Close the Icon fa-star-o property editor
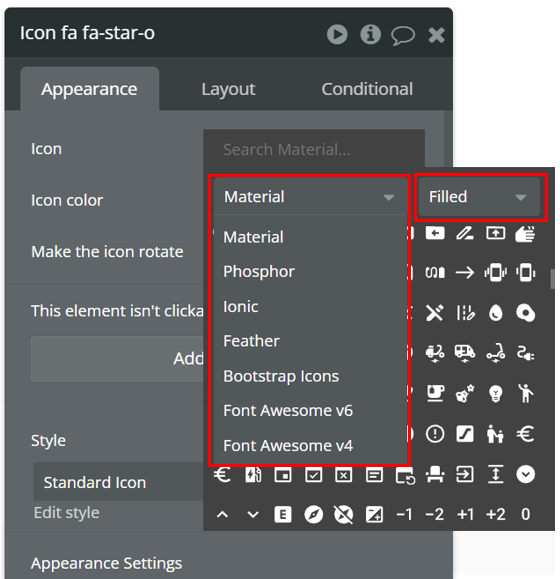Screen dimensions: 560x579 click(x=436, y=35)
